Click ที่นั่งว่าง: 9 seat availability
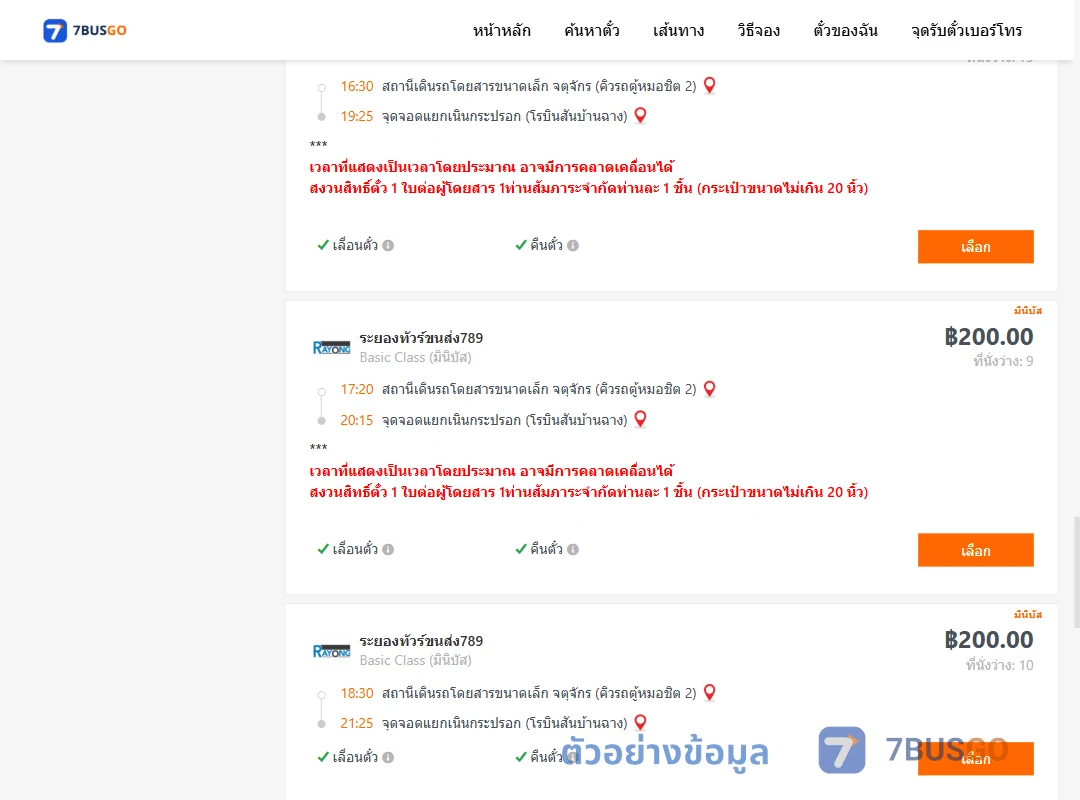1080x800 pixels. click(1003, 361)
